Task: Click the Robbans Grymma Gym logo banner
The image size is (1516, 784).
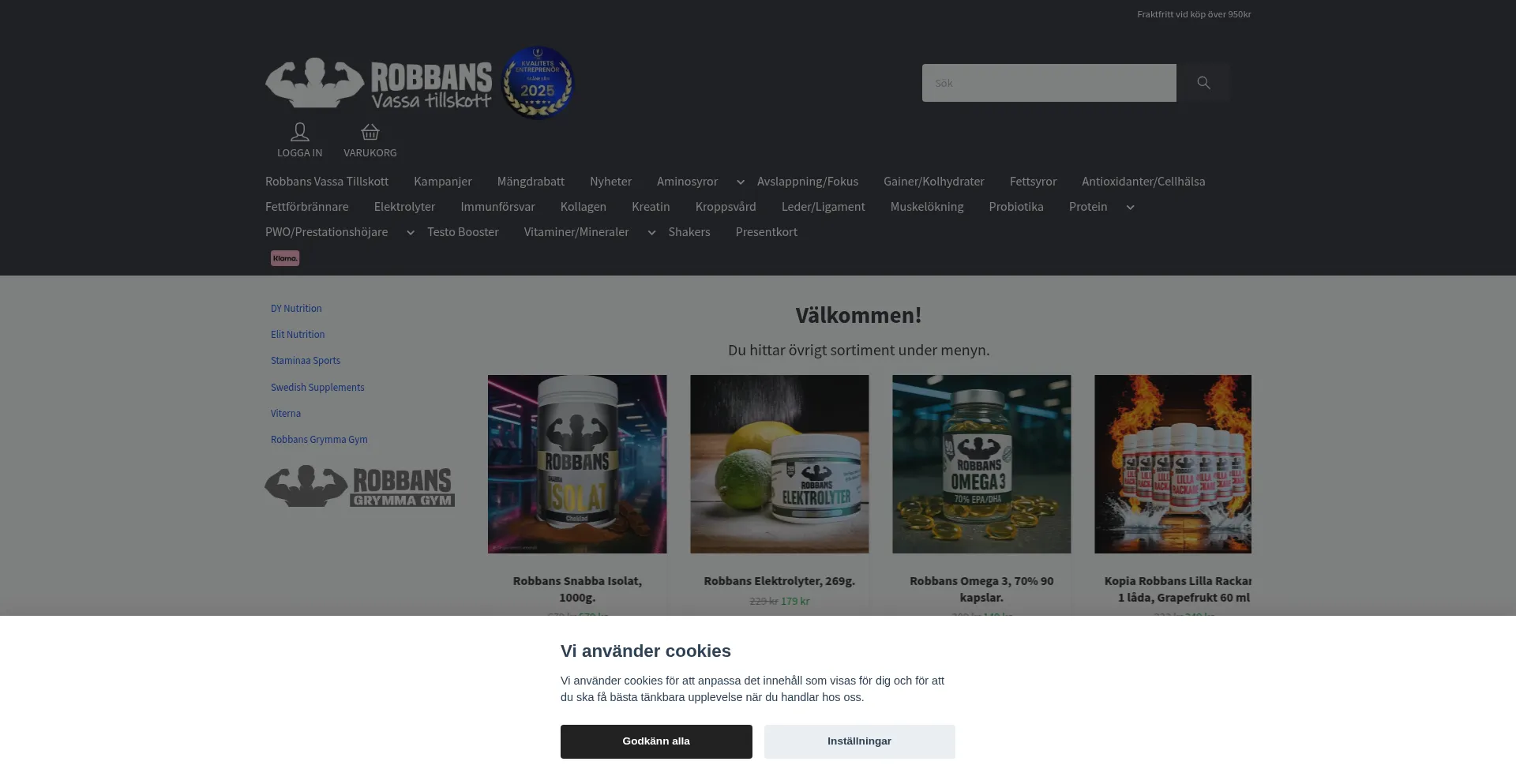Action: (360, 486)
